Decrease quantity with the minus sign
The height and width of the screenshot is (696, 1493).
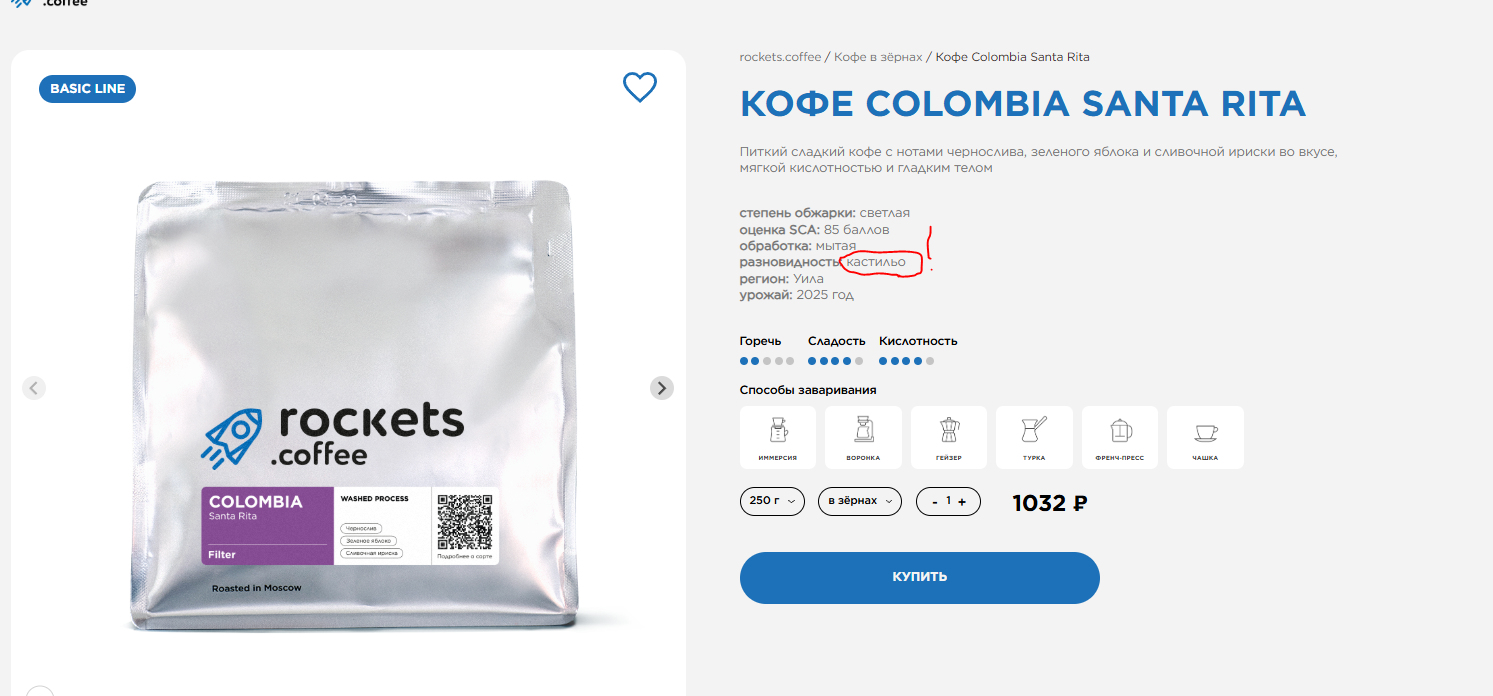933,502
